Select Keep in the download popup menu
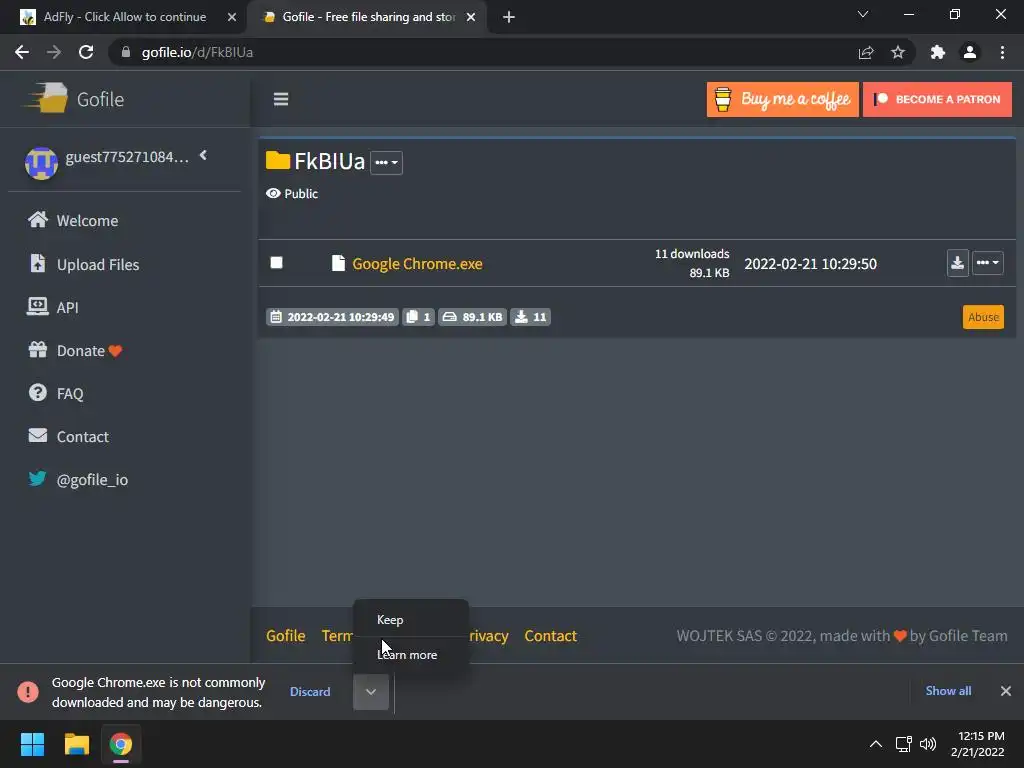The image size is (1024, 768). click(411, 620)
